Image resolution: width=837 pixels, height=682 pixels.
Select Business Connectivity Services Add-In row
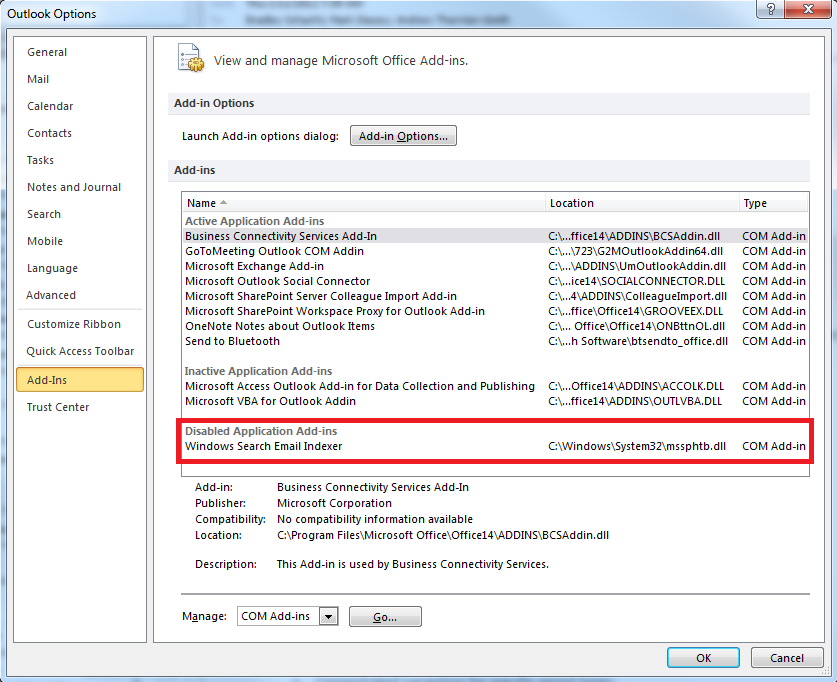tap(495, 236)
